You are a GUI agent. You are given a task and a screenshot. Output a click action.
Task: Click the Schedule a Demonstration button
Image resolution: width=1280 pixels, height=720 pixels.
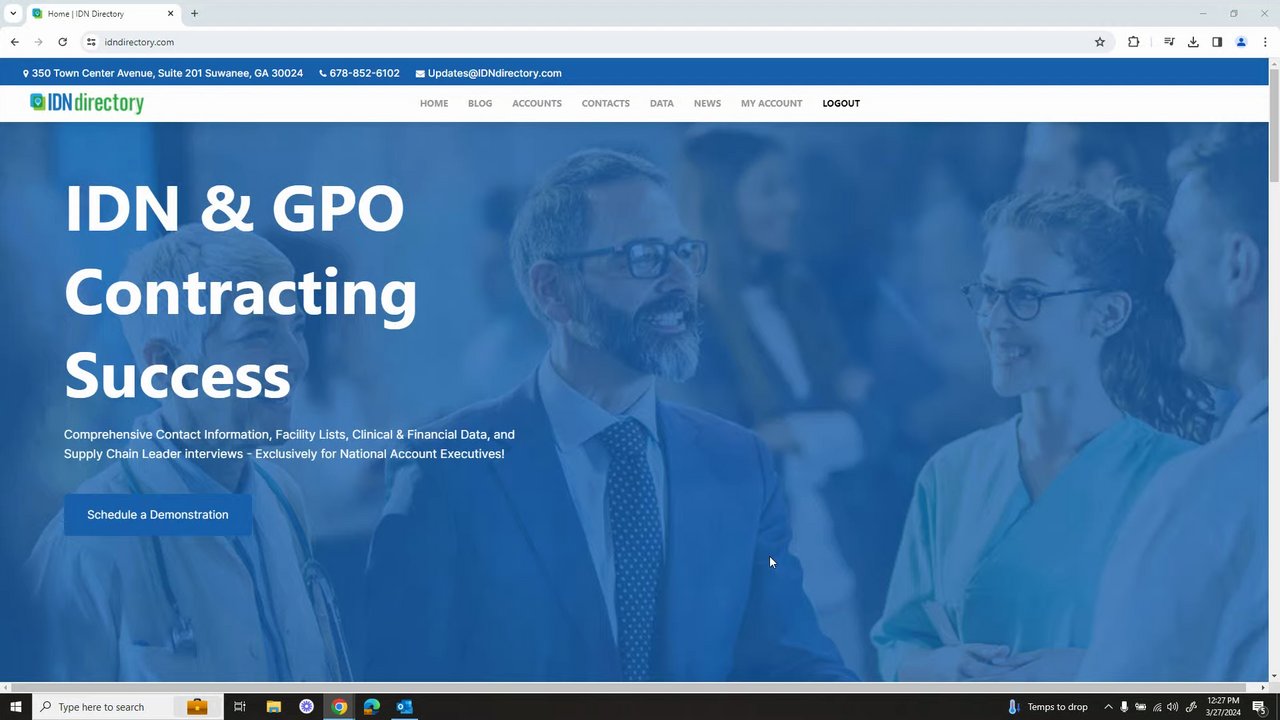tap(158, 515)
